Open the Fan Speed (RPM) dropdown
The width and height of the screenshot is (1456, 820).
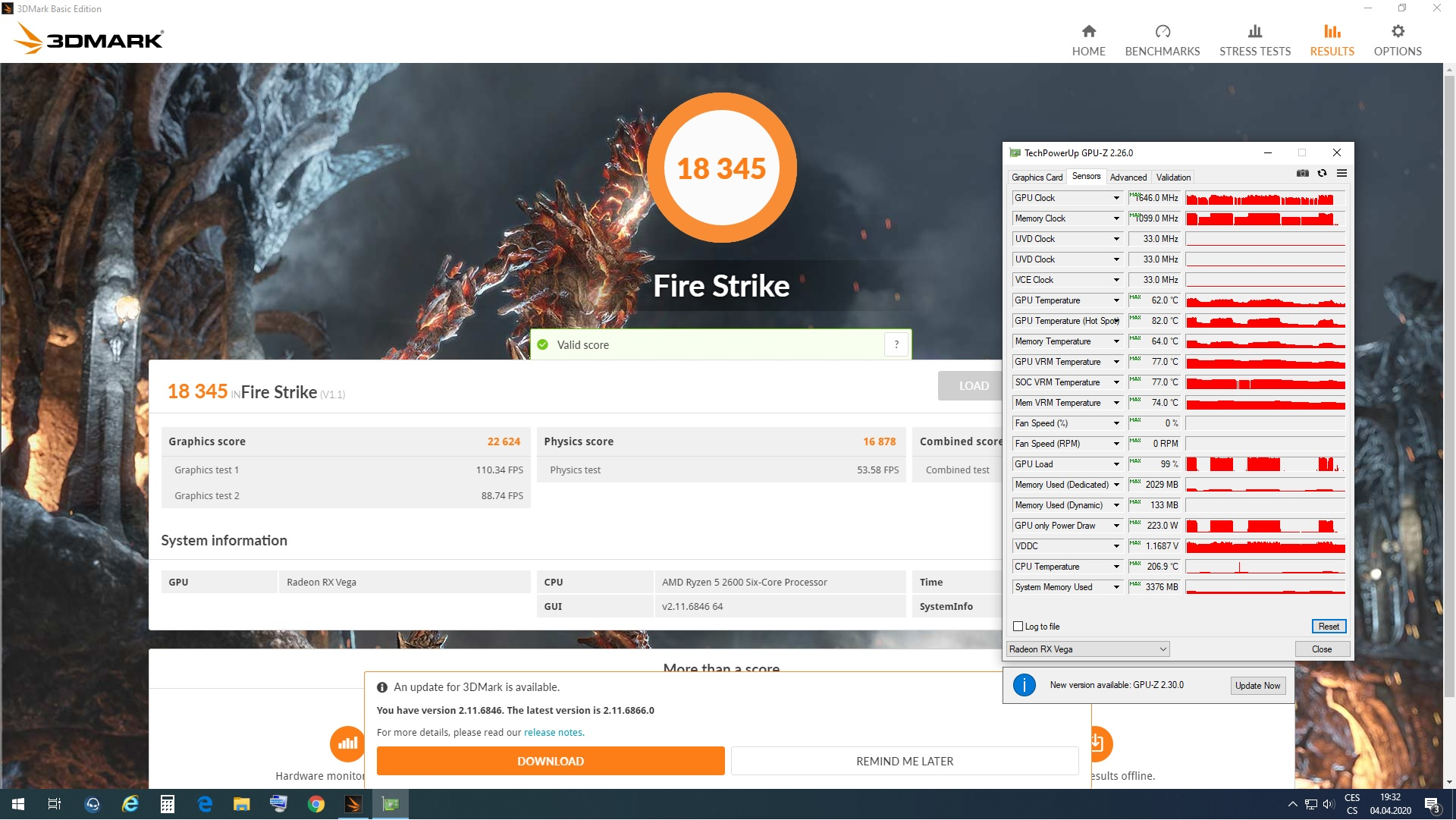click(1116, 444)
